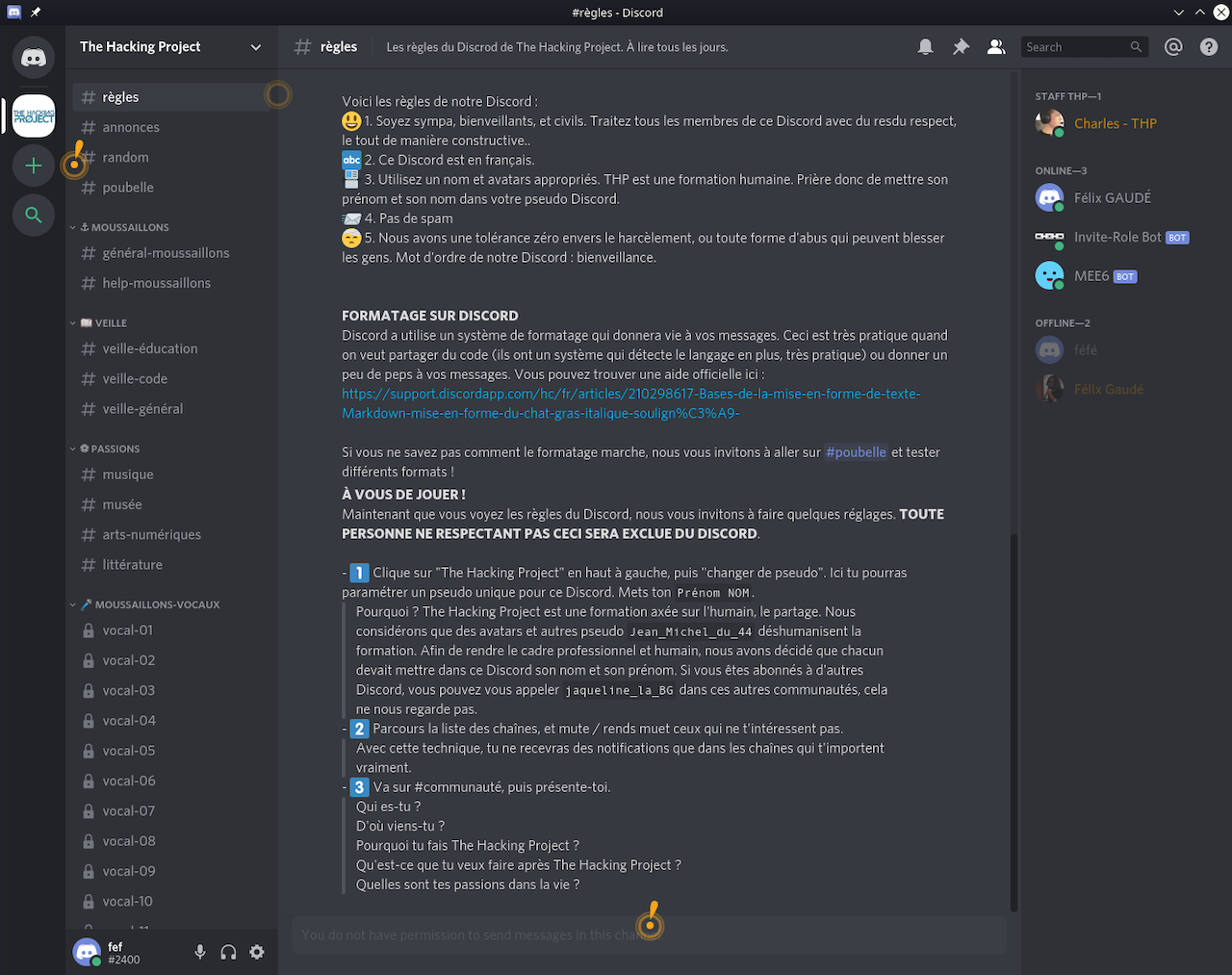Click the offline féfé avatar
1232x975 pixels.
pyautogui.click(x=1049, y=350)
